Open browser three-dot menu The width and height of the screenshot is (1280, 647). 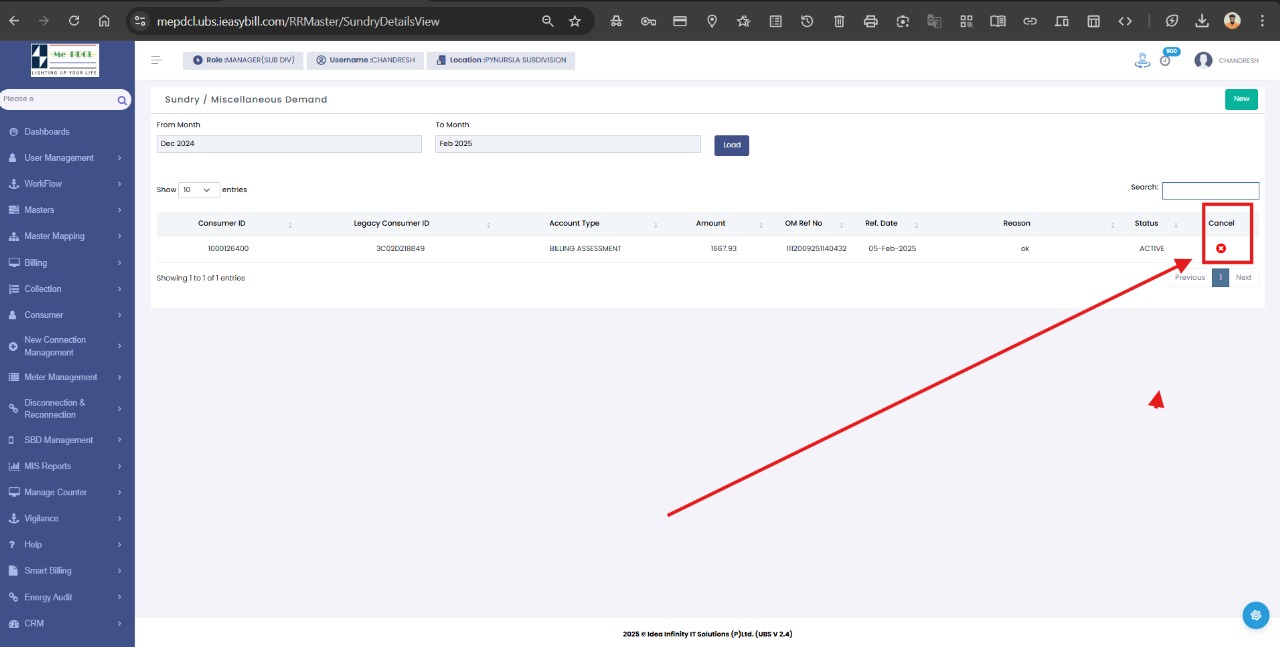(1262, 20)
